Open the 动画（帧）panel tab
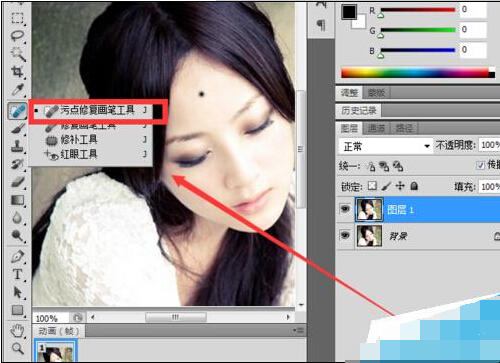This screenshot has height=363, width=500. (59, 331)
